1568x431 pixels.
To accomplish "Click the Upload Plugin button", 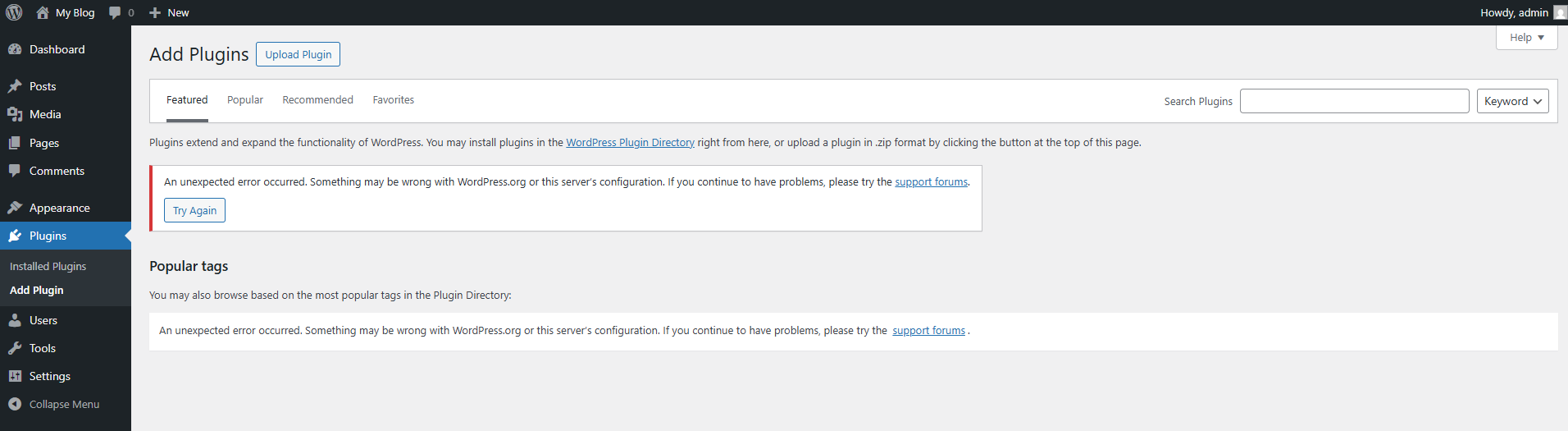I will pyautogui.click(x=298, y=54).
